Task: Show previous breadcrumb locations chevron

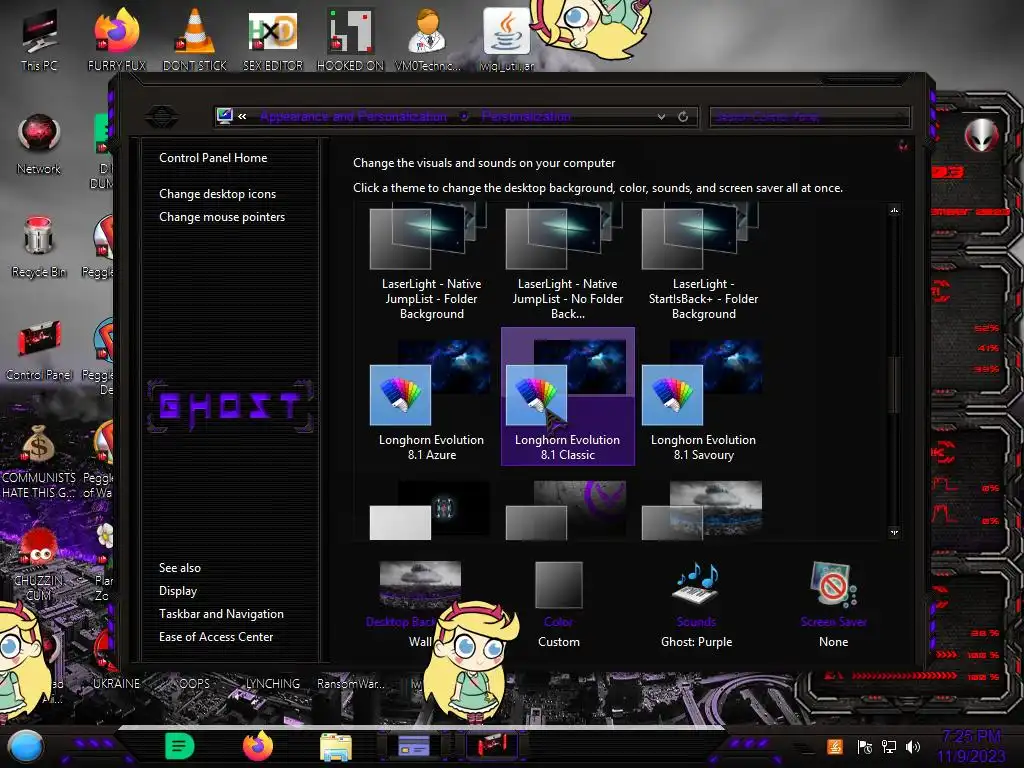Action: (x=242, y=116)
